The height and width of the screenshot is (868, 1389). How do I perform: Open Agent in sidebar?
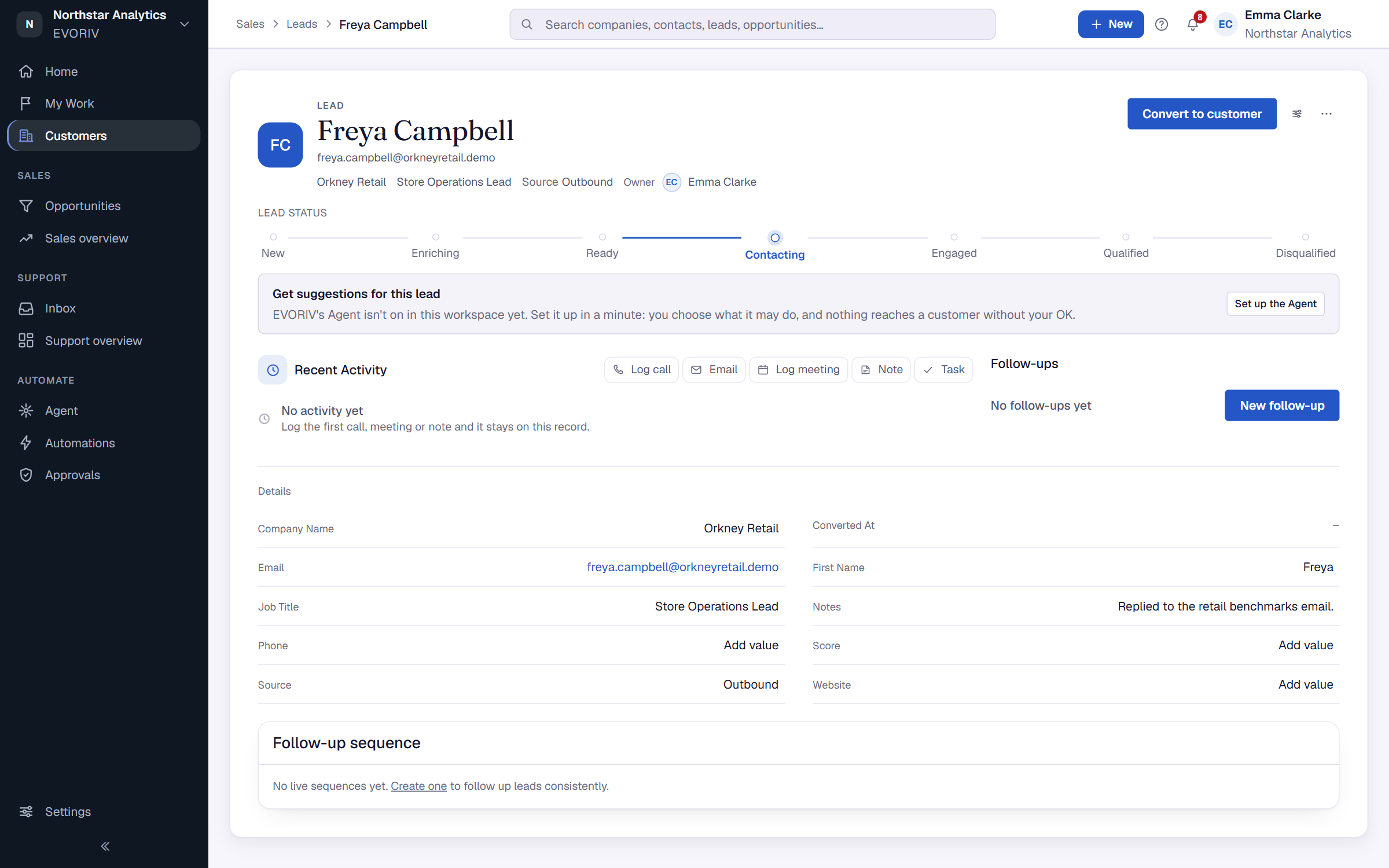(104, 410)
